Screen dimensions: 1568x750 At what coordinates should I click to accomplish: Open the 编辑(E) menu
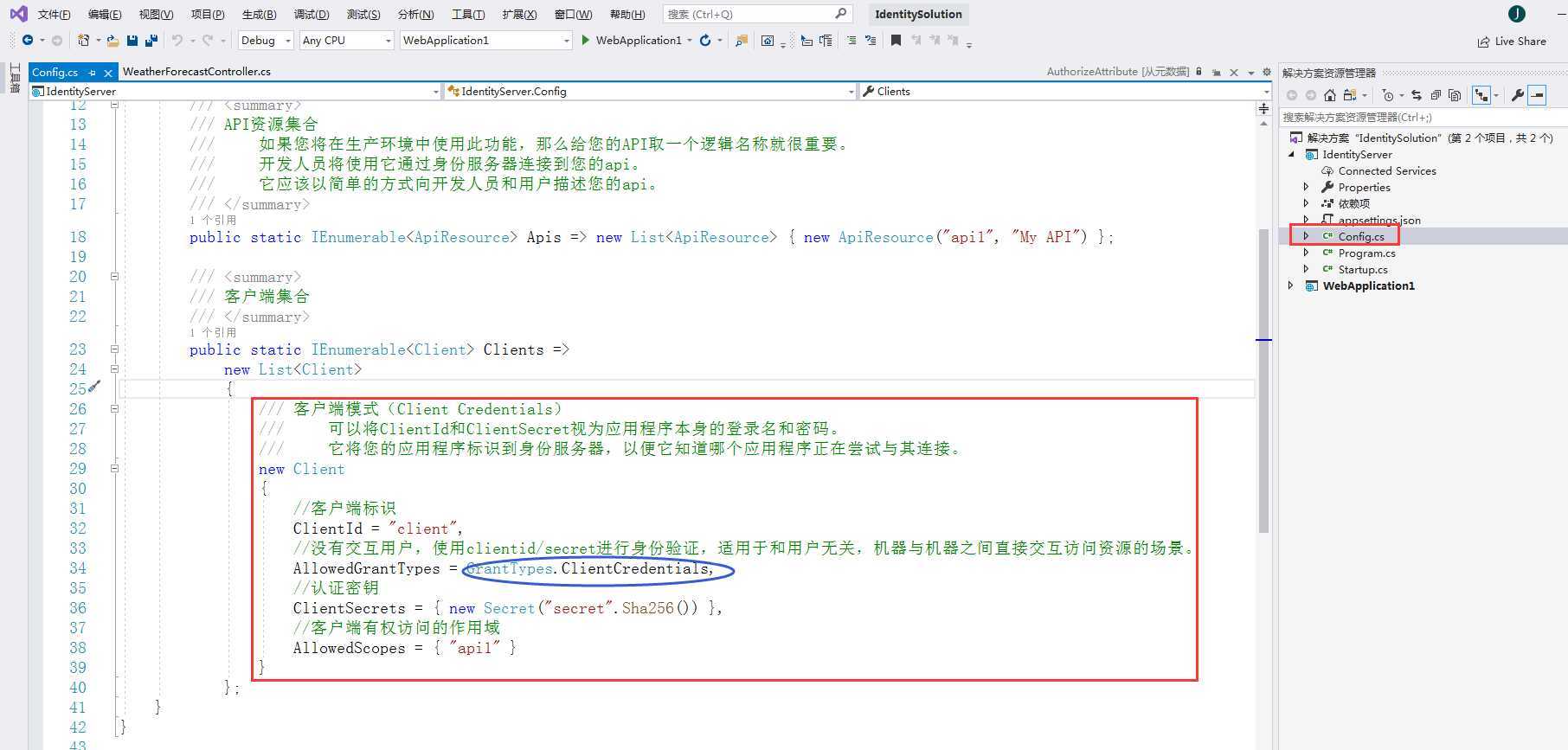[x=105, y=15]
